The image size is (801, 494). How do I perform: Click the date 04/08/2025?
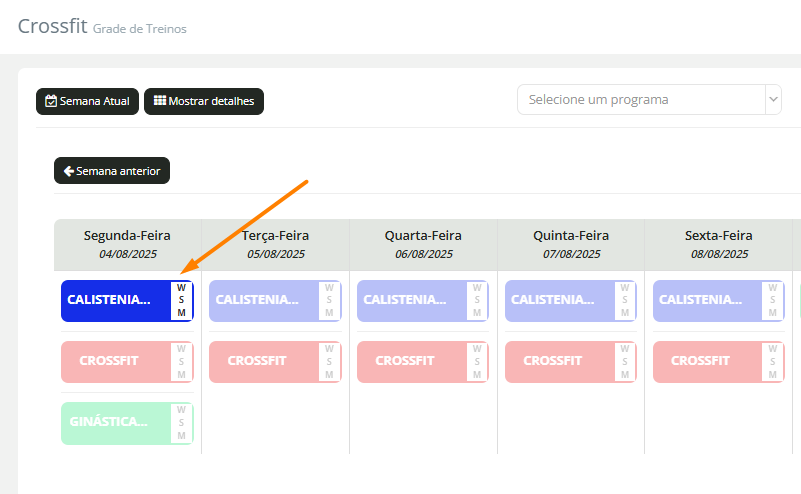[x=128, y=254]
